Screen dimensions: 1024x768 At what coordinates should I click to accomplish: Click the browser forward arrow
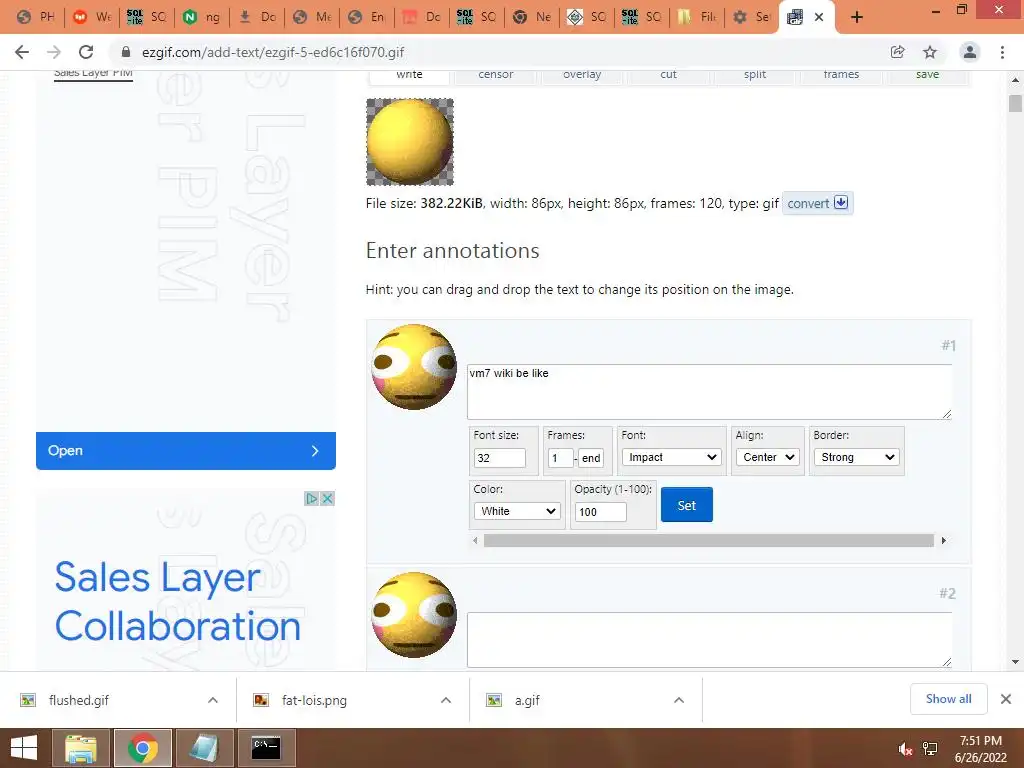pos(54,52)
